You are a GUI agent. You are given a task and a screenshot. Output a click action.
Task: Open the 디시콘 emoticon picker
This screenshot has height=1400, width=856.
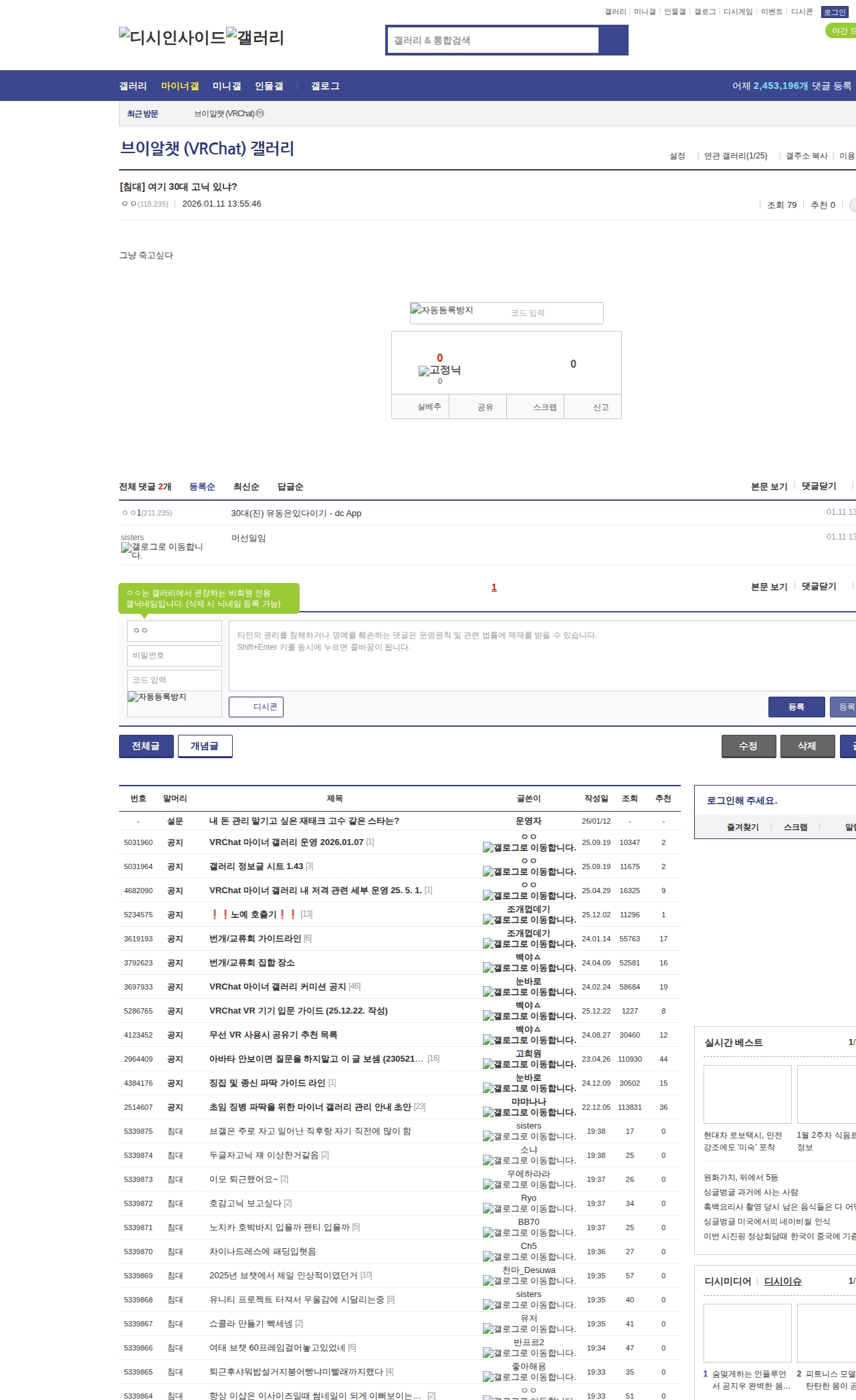click(x=256, y=707)
